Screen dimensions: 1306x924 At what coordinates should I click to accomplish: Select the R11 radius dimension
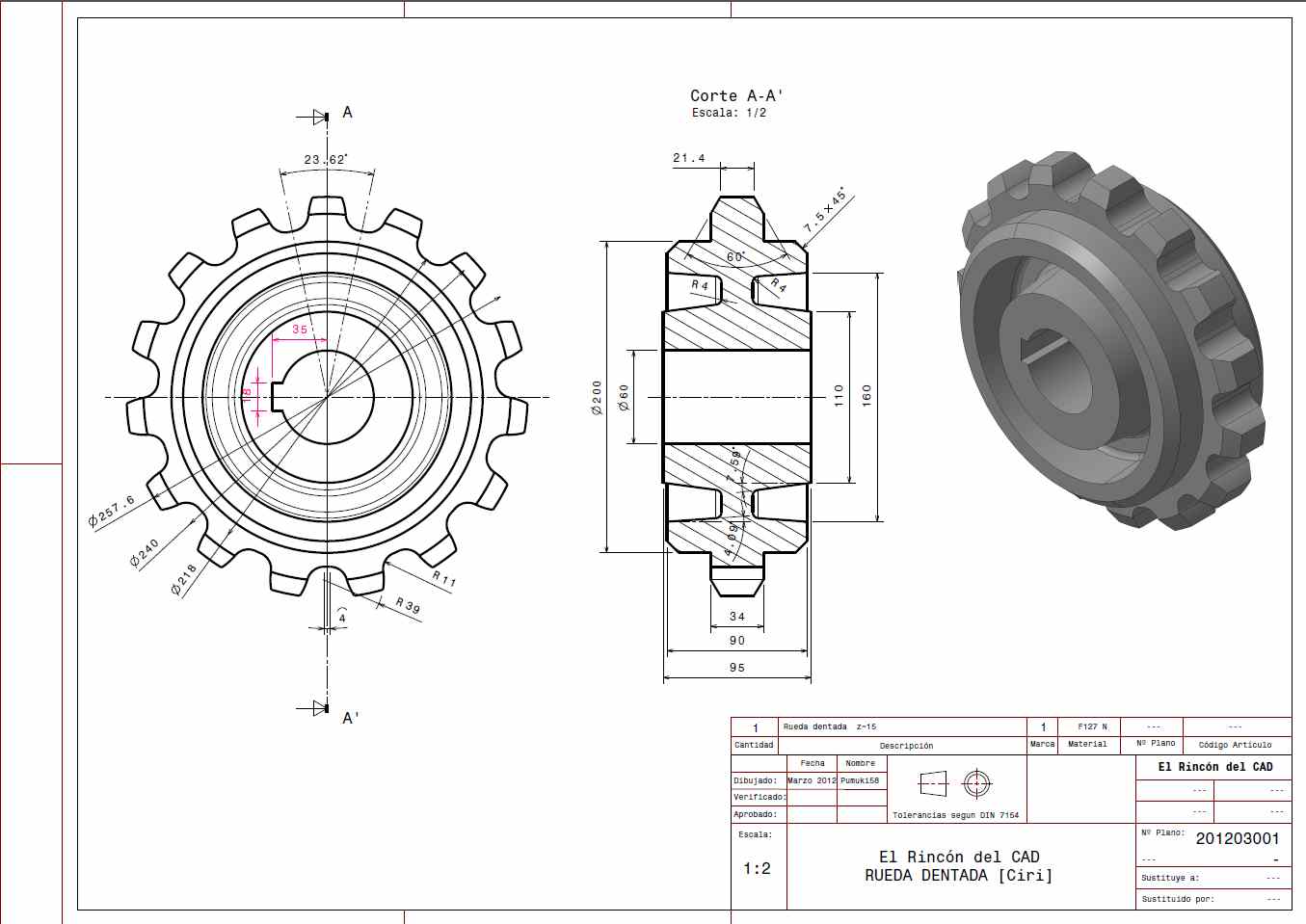pos(444,579)
